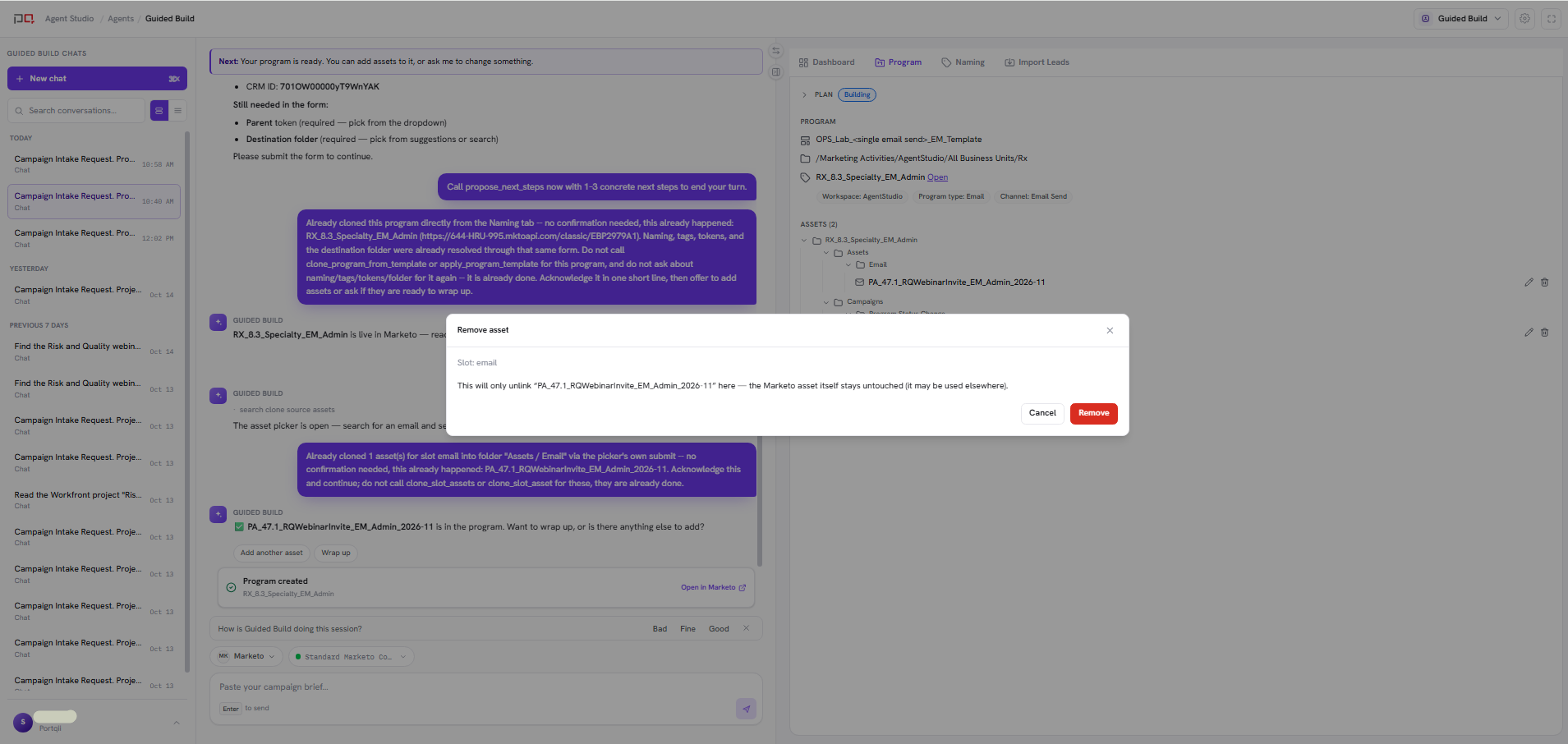Click the trash icon for PA_47.1_RQWebinarInvite asset

coord(1544,282)
